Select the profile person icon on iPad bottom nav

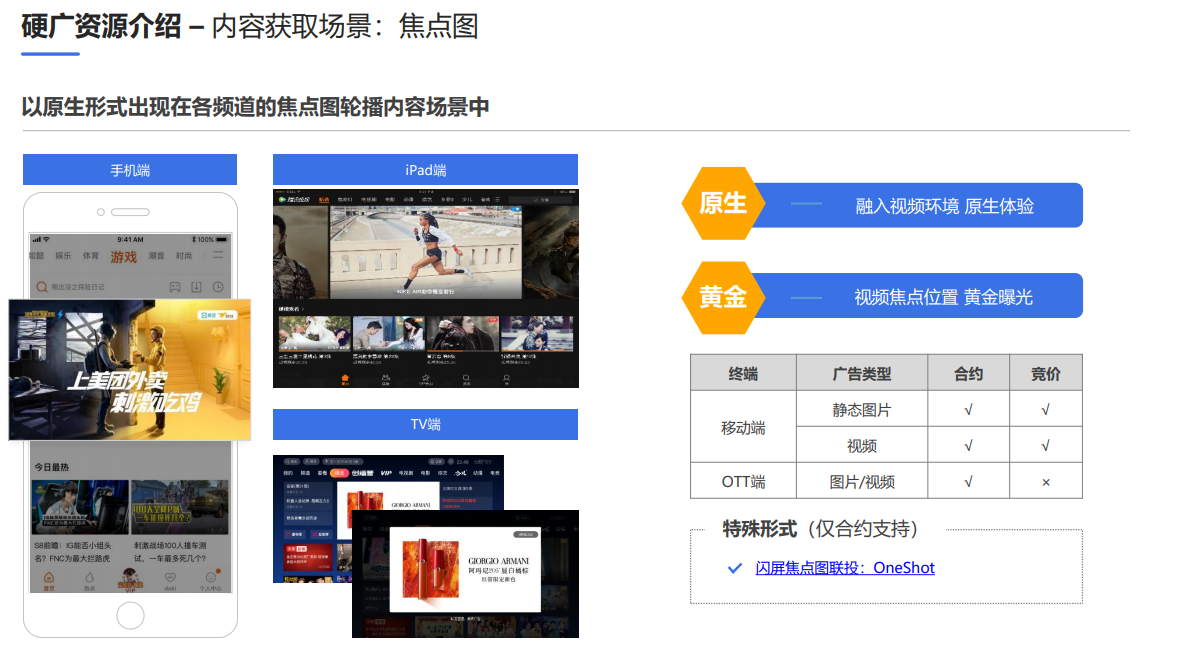pos(508,377)
